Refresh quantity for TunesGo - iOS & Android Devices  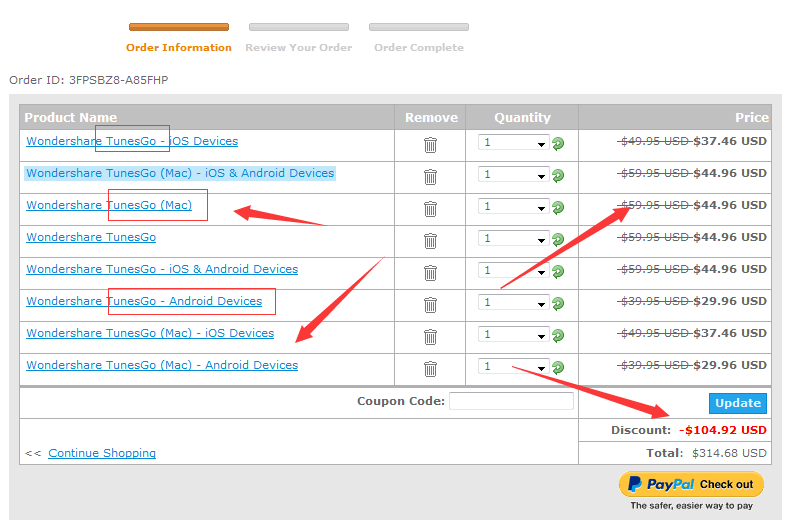click(558, 272)
